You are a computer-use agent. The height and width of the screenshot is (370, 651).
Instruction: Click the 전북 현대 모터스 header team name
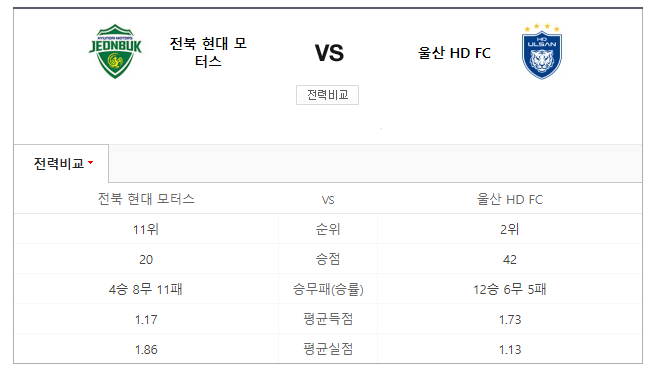pyautogui.click(x=208, y=52)
